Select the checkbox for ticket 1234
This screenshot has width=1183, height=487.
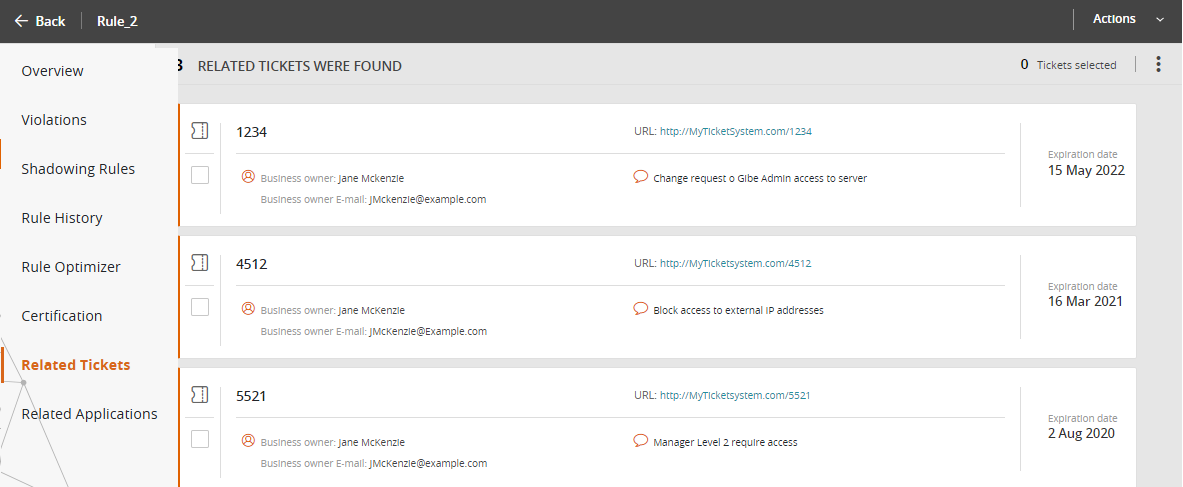200,175
